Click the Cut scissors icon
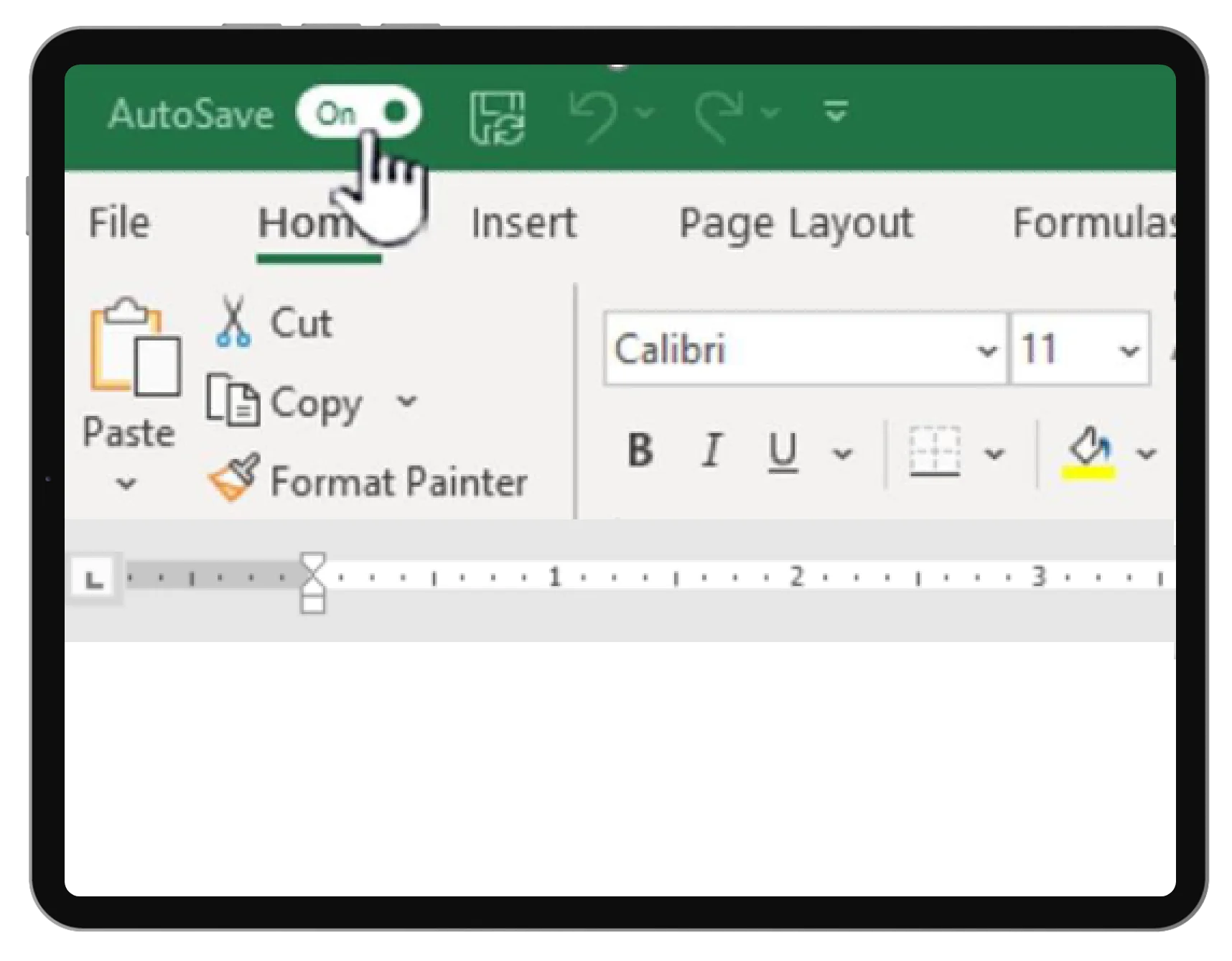 233,322
